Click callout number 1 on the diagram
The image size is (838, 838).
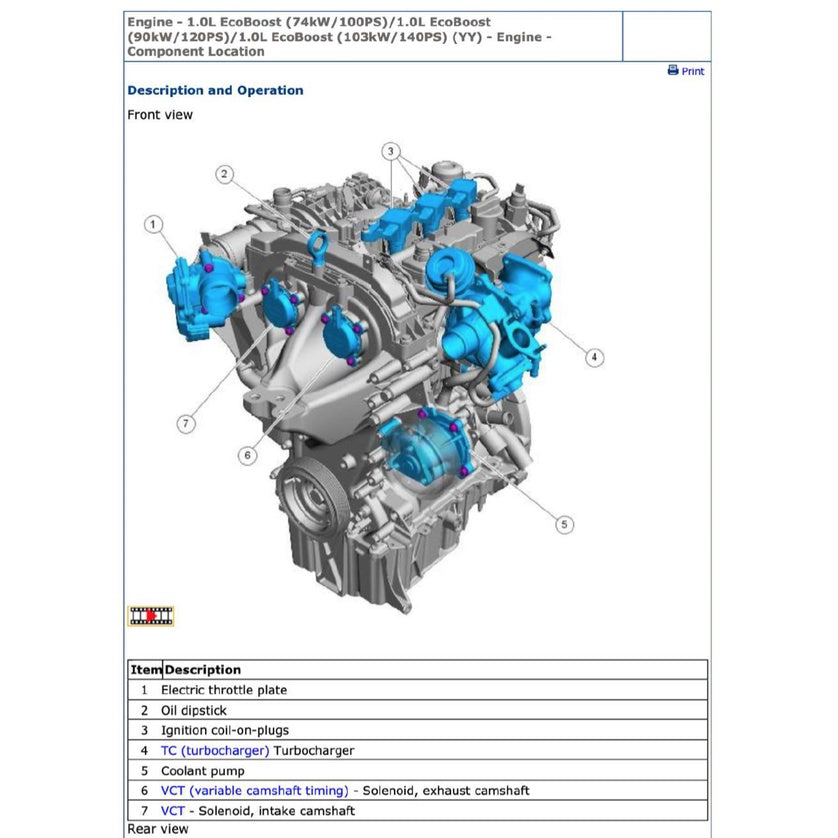[153, 224]
